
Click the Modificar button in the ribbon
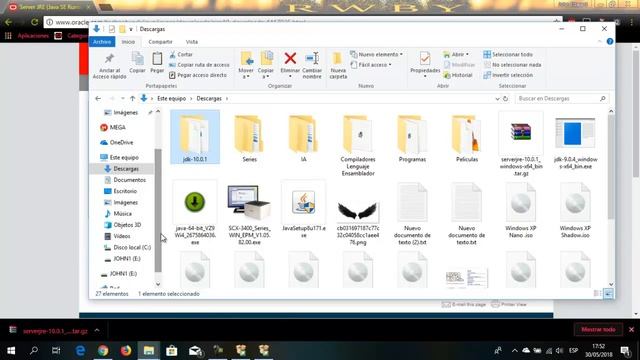tap(459, 65)
